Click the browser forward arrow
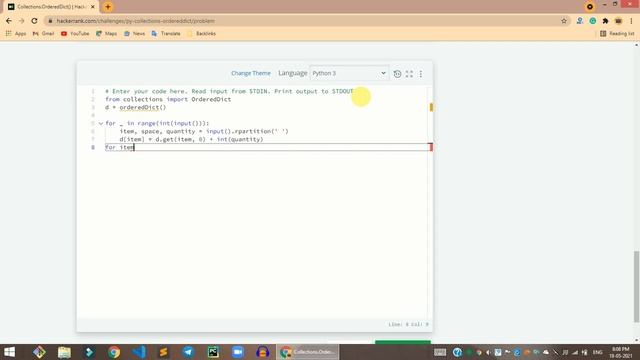 22,21
